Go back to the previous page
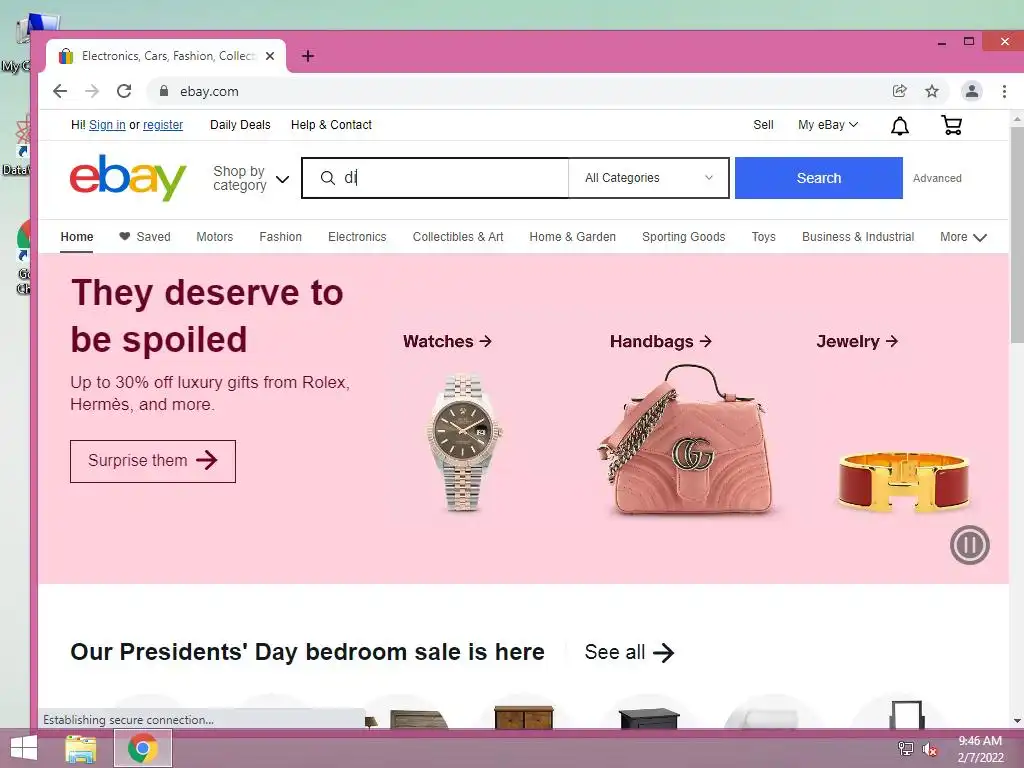The image size is (1024, 768). pyautogui.click(x=60, y=91)
